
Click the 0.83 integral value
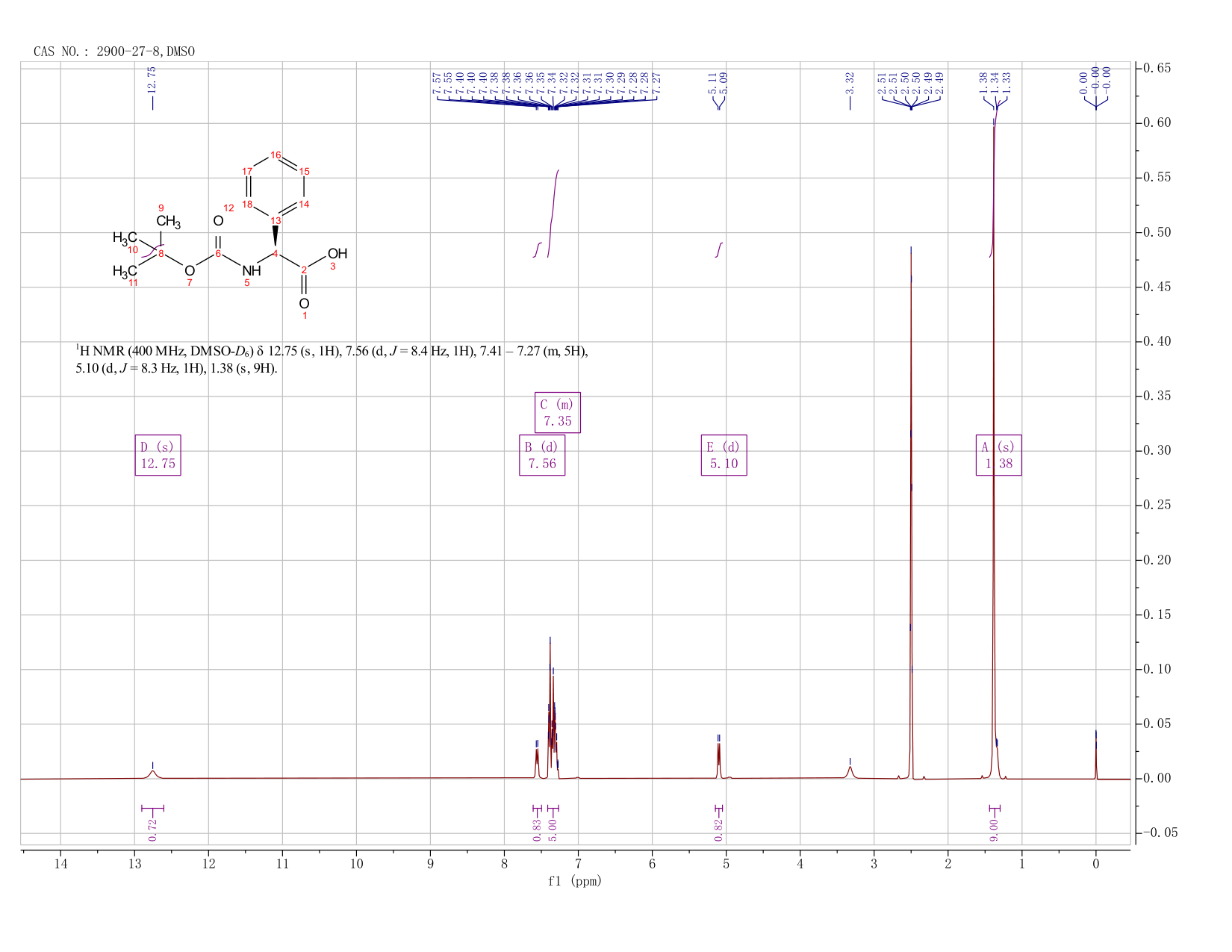pos(537,830)
